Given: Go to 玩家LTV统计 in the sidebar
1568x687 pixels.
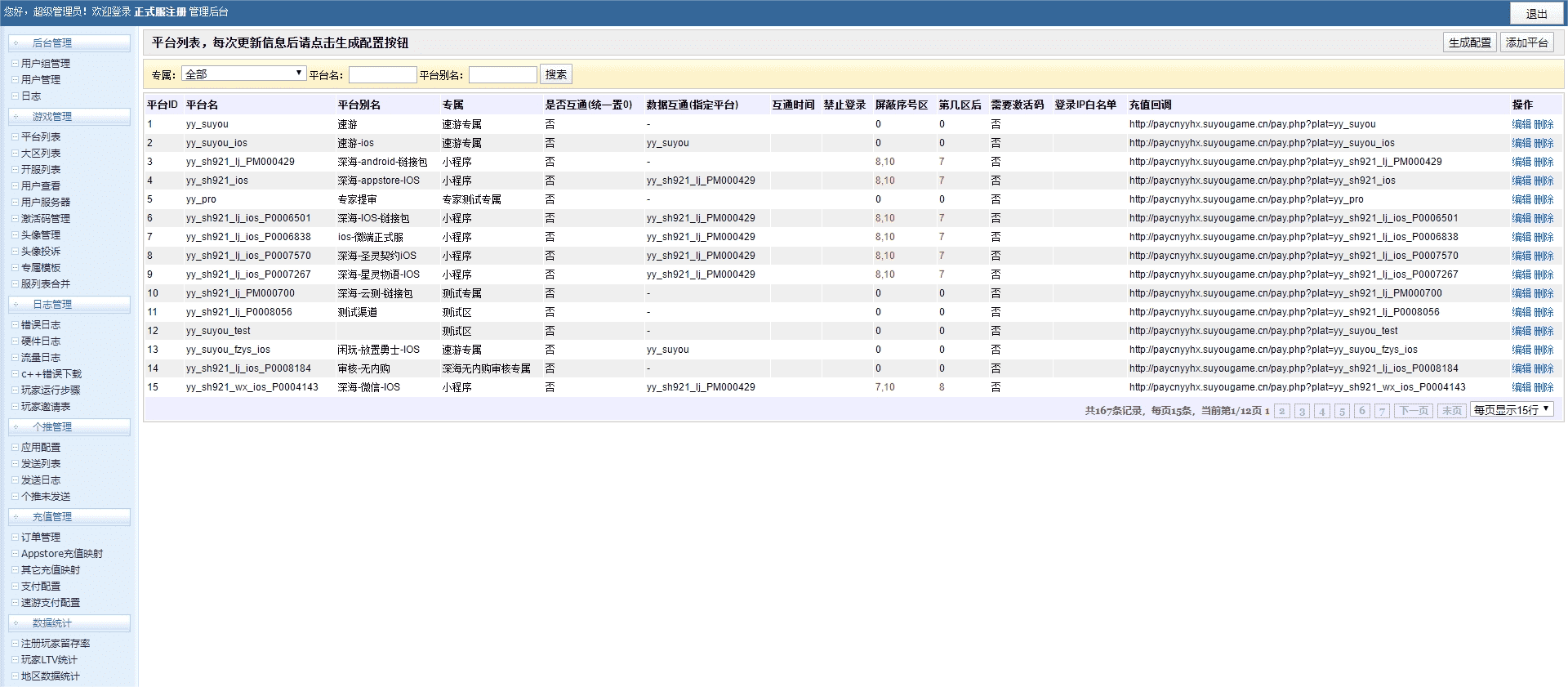Looking at the screenshot, I should pyautogui.click(x=49, y=660).
